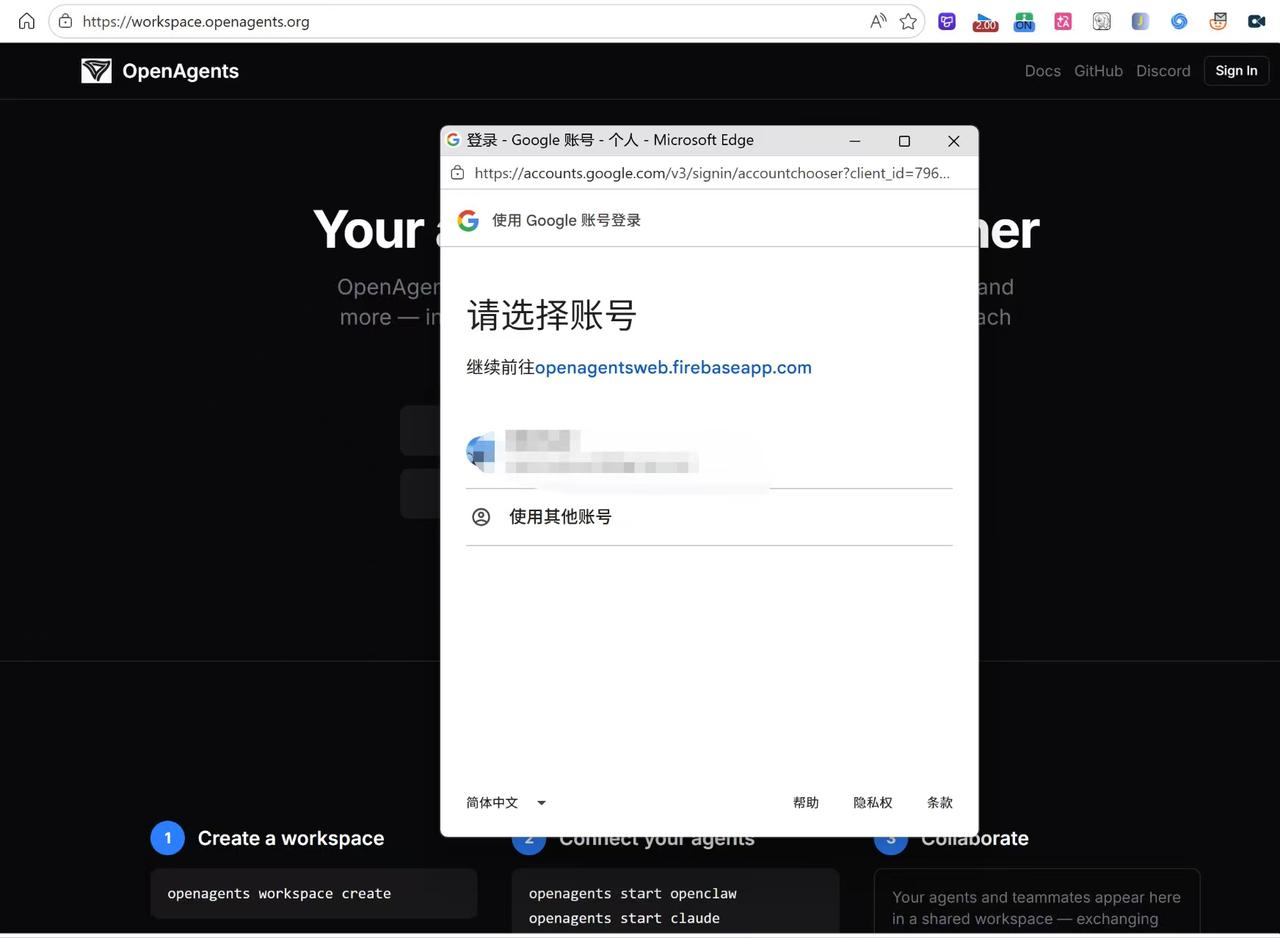Click the OpenAgents logo icon
The image size is (1280, 938).
[96, 70]
